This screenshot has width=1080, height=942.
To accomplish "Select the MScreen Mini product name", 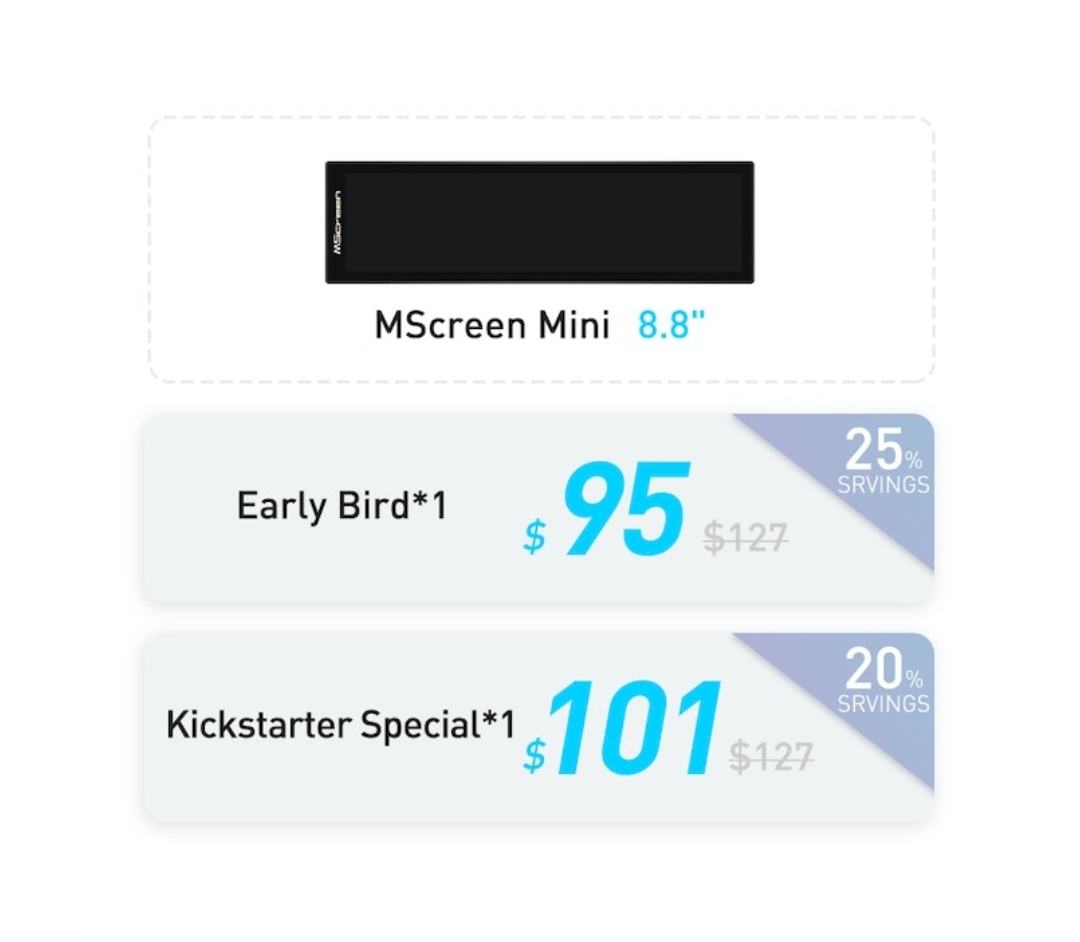I will point(492,324).
